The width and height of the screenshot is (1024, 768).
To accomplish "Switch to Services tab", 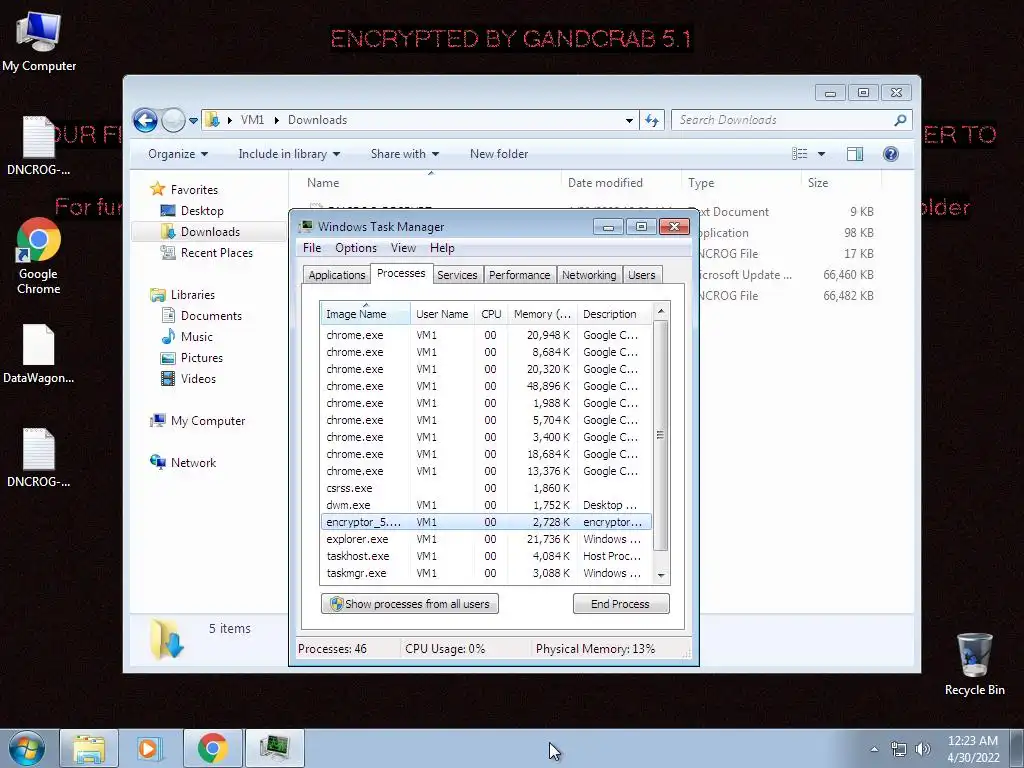I will [x=457, y=275].
